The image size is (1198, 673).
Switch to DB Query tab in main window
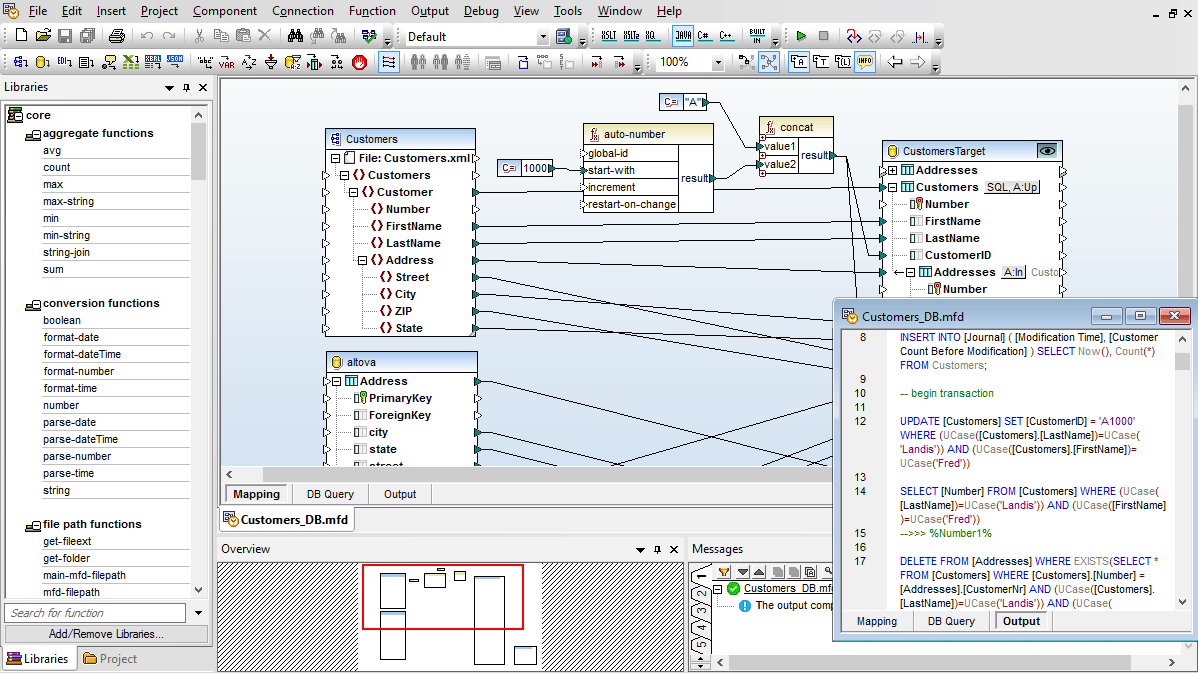(331, 494)
